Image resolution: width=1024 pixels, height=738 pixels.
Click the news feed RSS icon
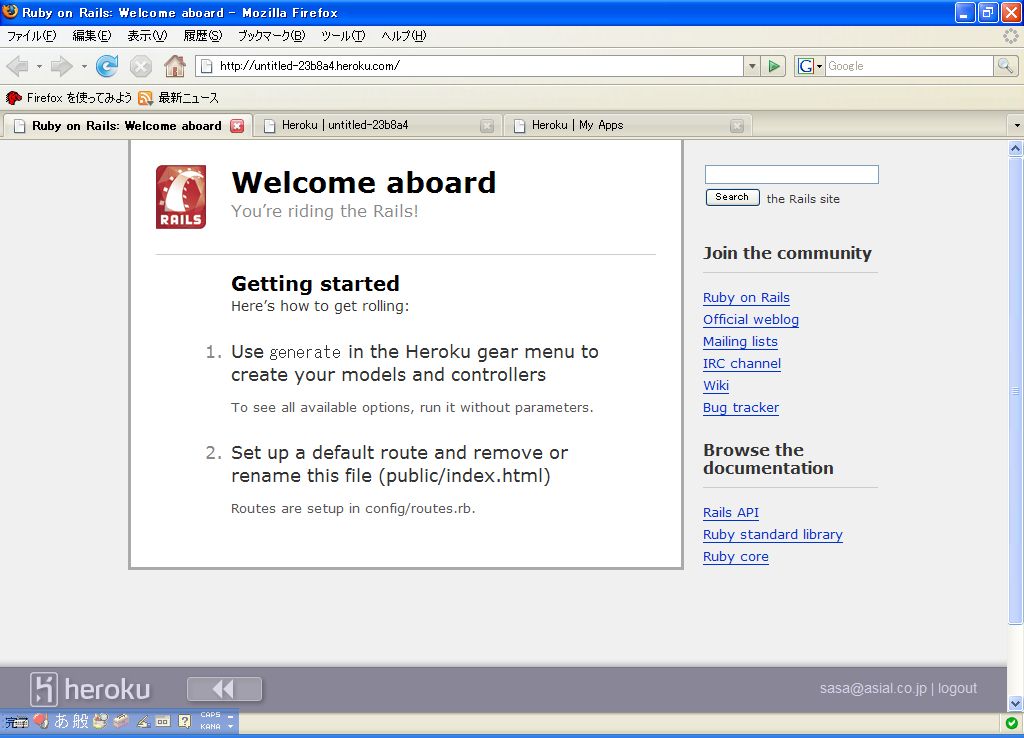pos(146,98)
